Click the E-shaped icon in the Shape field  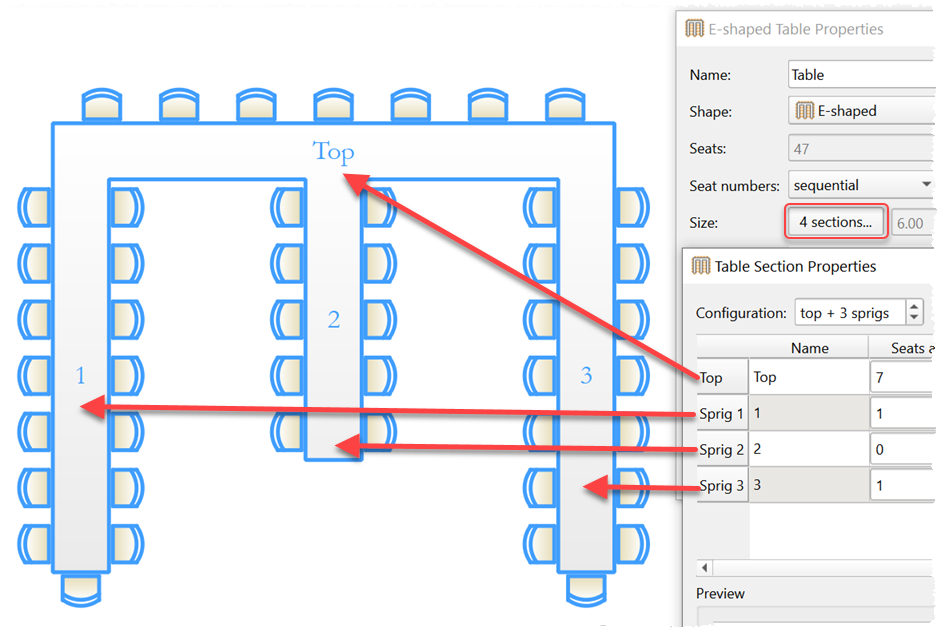pos(804,111)
